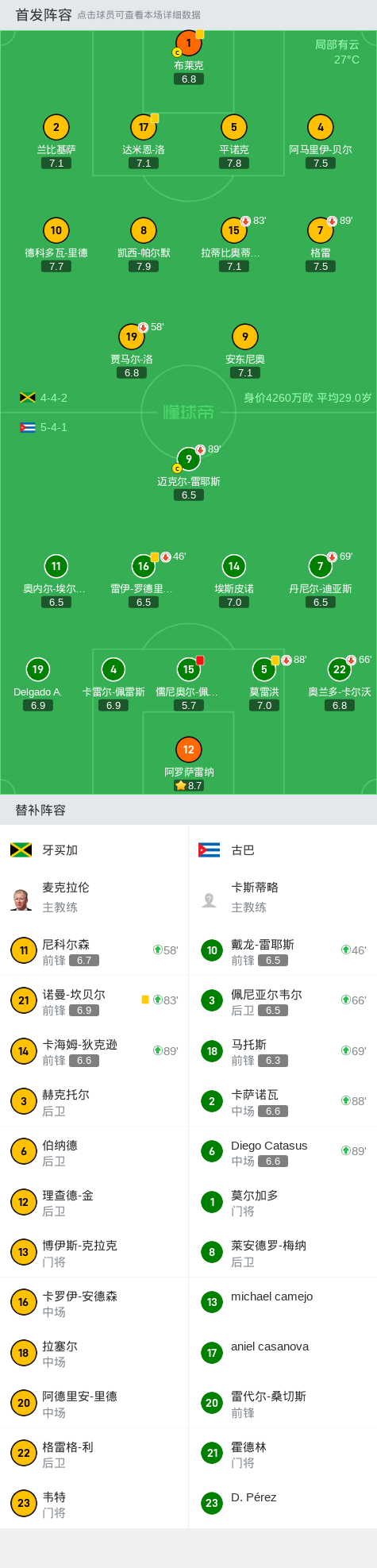Select Cuba captain 迈克尔-雷耶斯 number 9 icon
Screen dimensions: 377x1568
point(188,459)
